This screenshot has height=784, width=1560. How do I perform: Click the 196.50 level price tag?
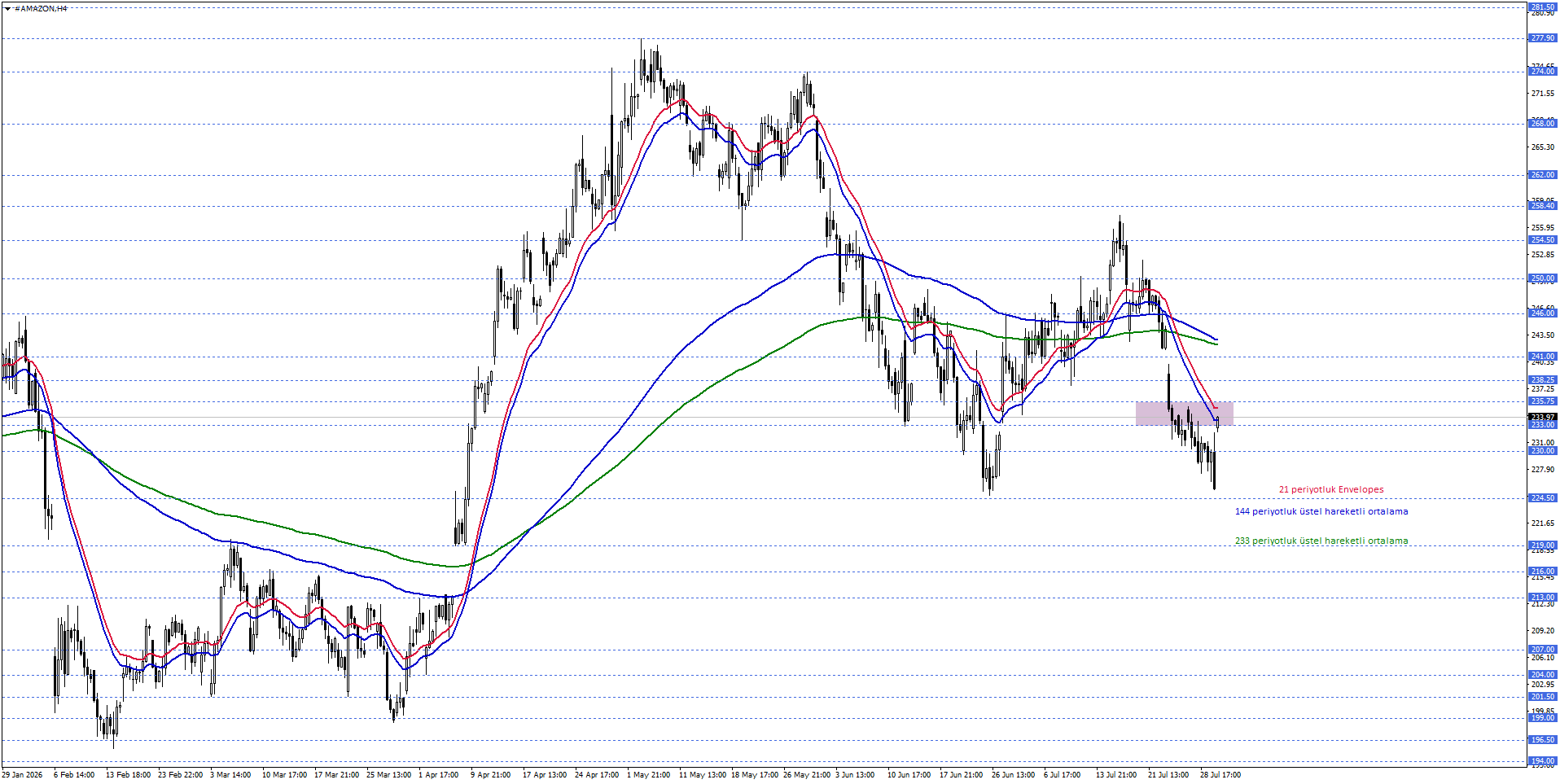1543,740
